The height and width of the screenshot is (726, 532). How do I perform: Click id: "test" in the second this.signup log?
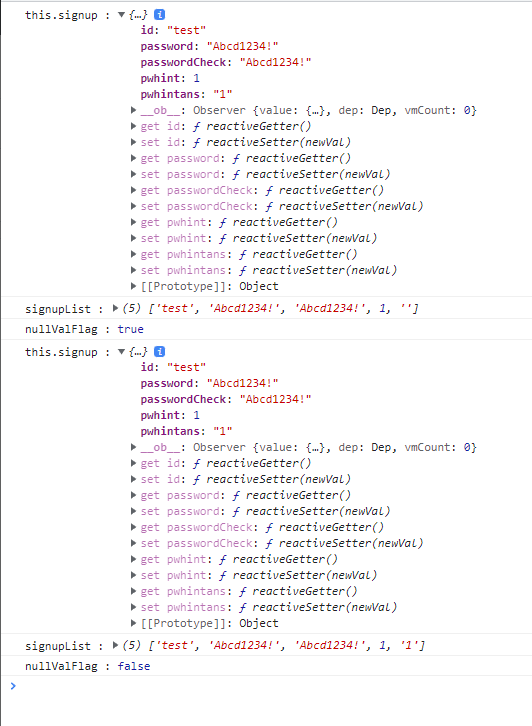pos(173,368)
